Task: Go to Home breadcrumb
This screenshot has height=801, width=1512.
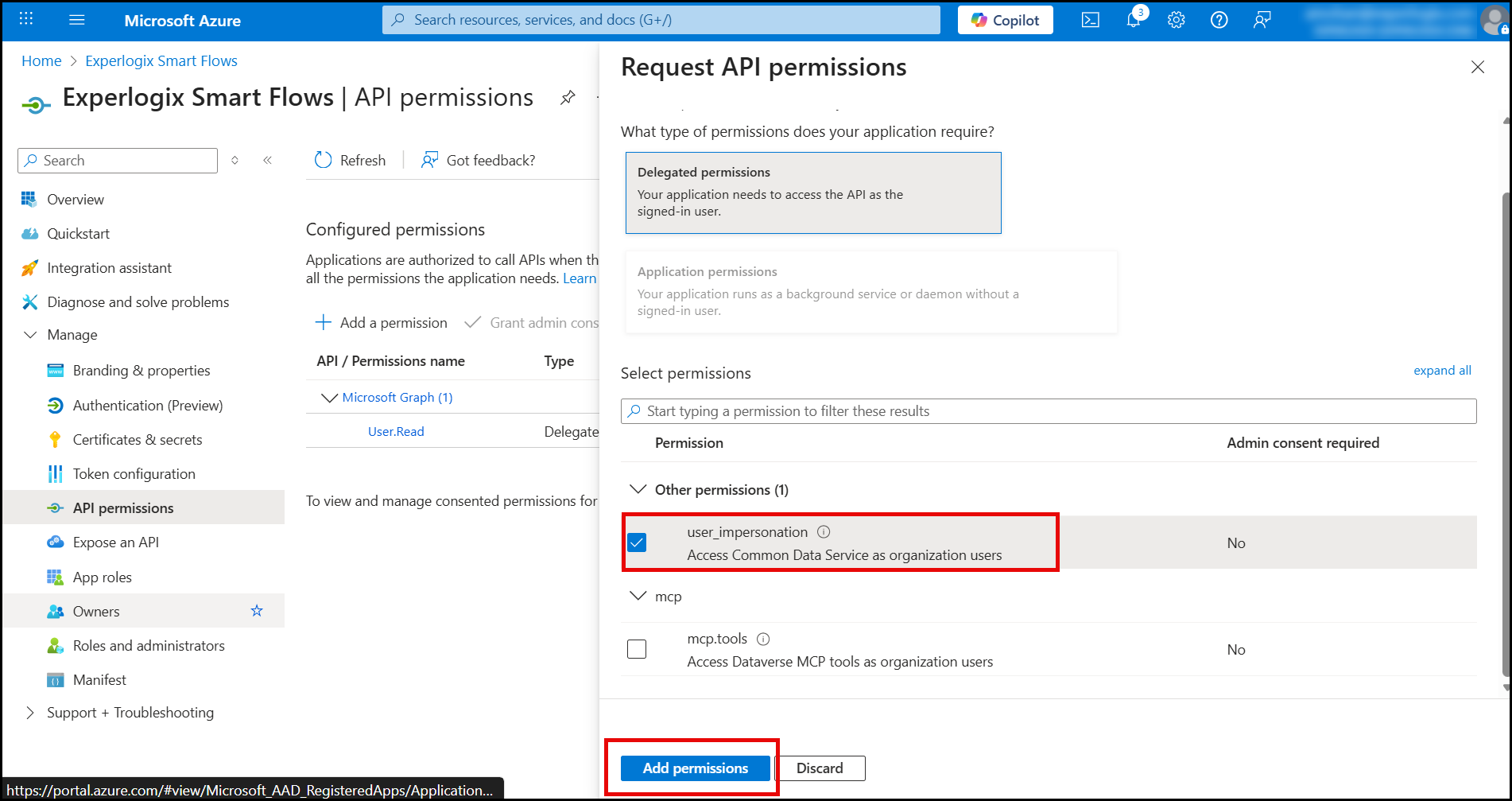Action: coord(41,61)
